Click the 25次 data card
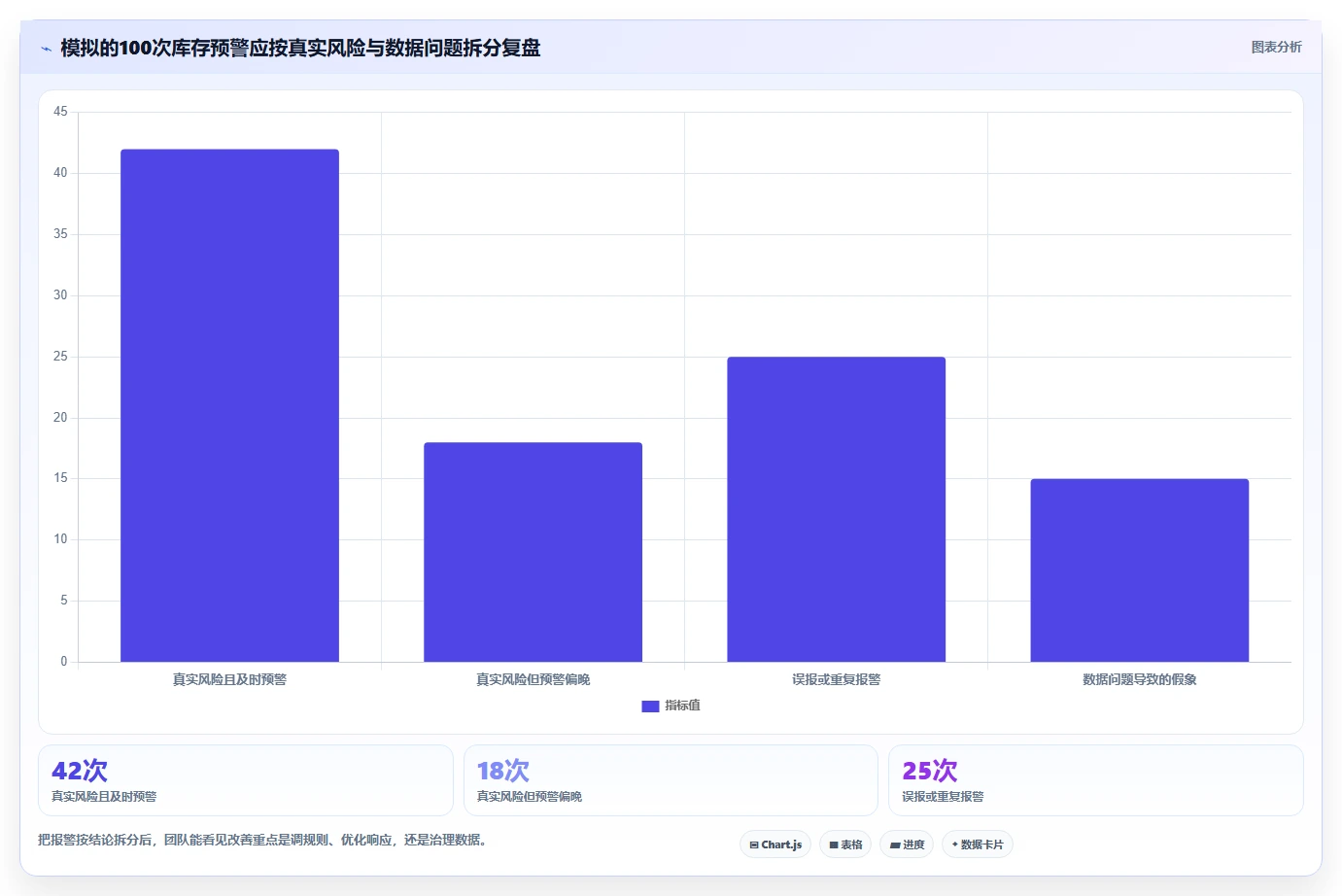This screenshot has height=896, width=1342. pyautogui.click(x=1096, y=780)
